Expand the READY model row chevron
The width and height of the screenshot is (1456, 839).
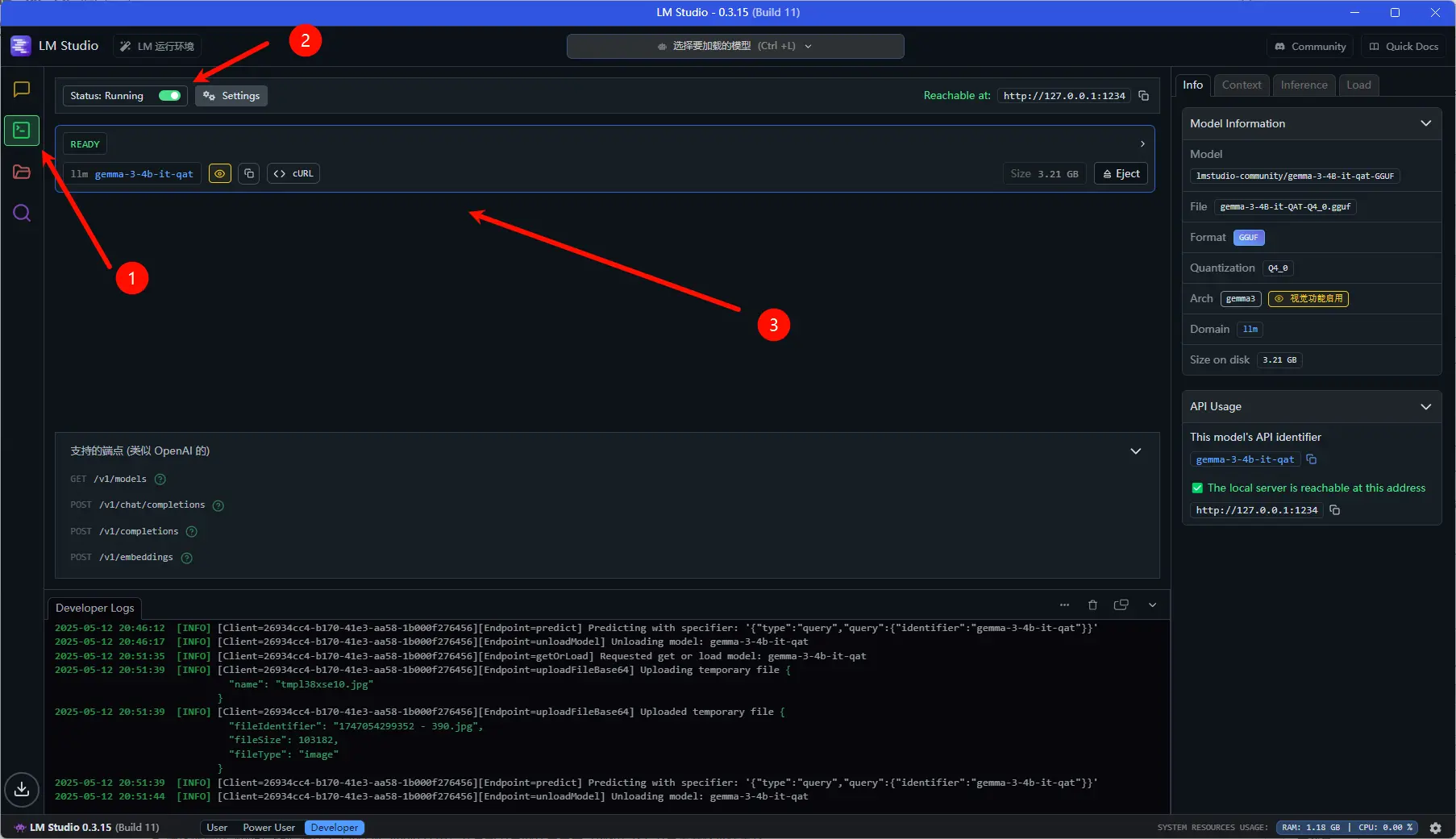pyautogui.click(x=1142, y=144)
